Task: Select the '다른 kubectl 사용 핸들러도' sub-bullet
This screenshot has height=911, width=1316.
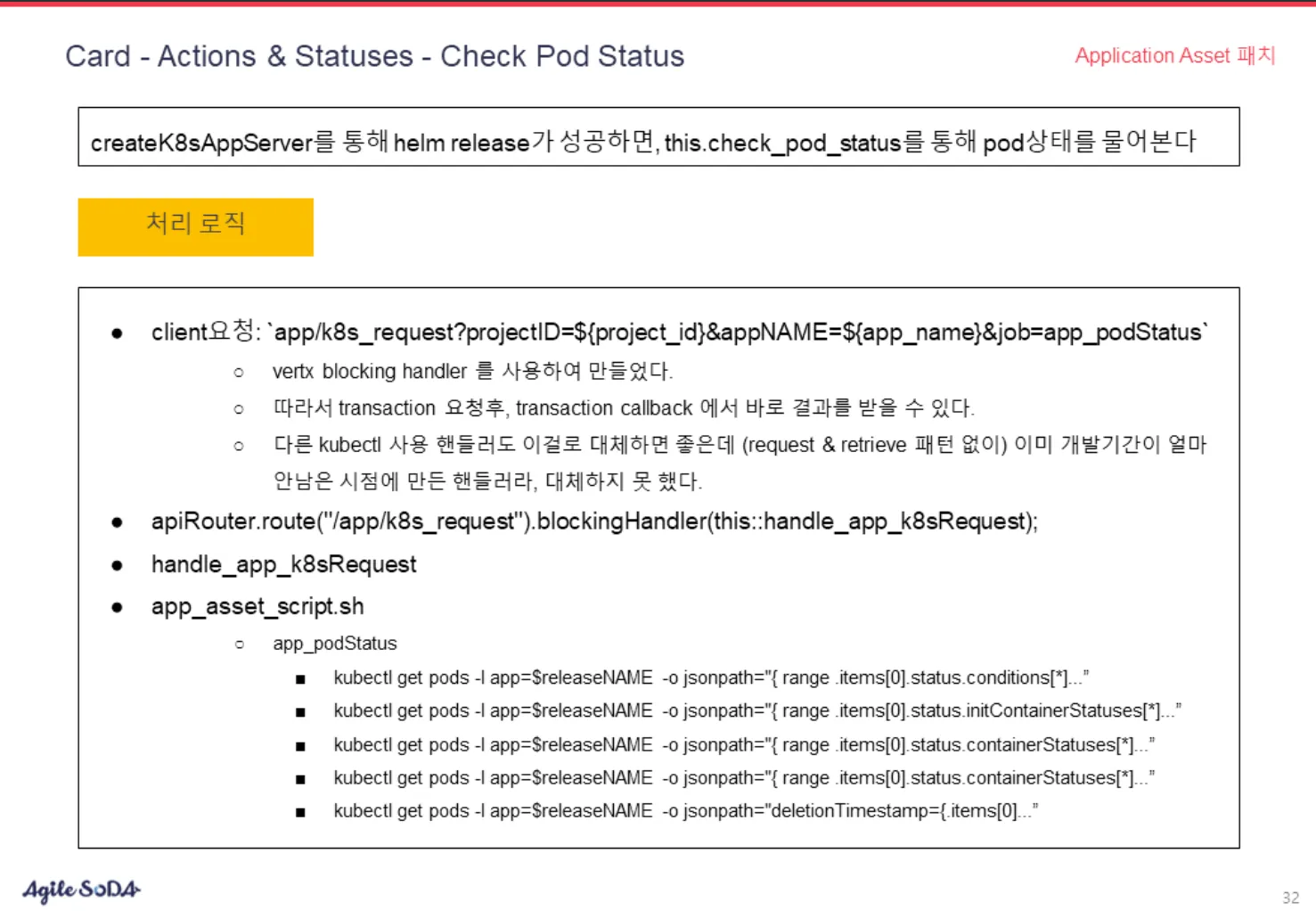Action: pos(739,445)
